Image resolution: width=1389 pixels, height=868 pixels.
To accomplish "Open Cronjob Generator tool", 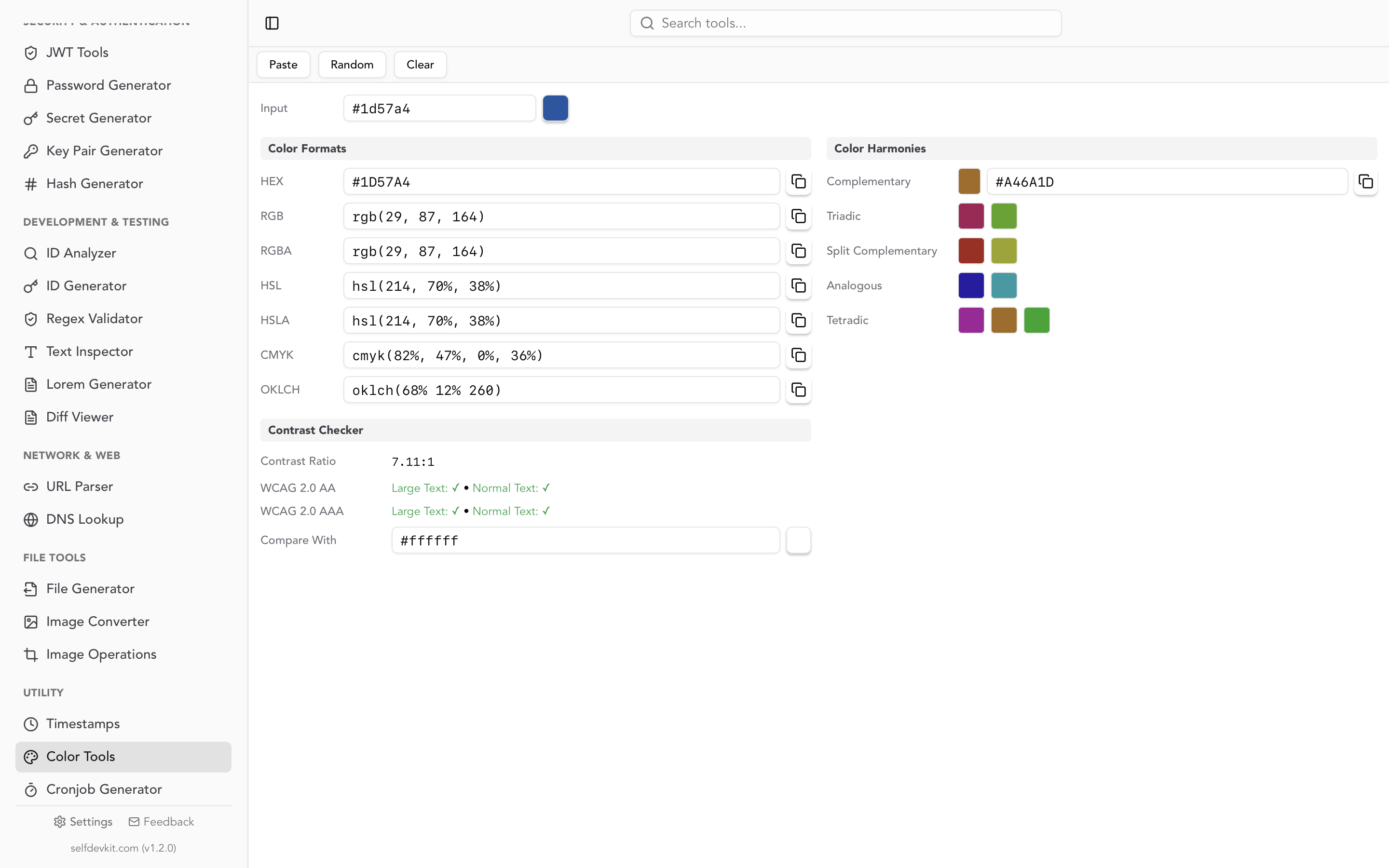I will click(x=123, y=789).
